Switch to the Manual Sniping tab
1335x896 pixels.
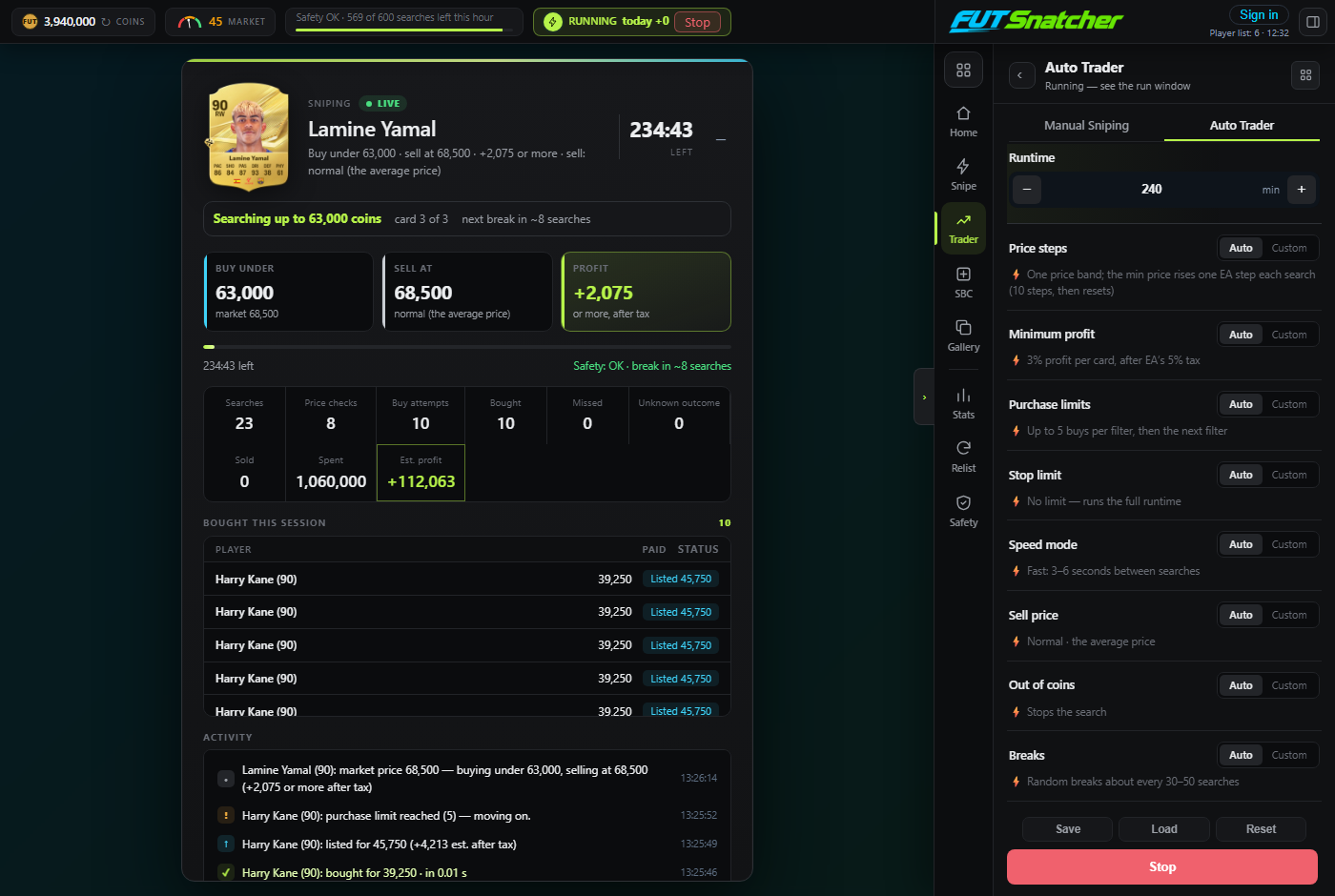[1086, 126]
